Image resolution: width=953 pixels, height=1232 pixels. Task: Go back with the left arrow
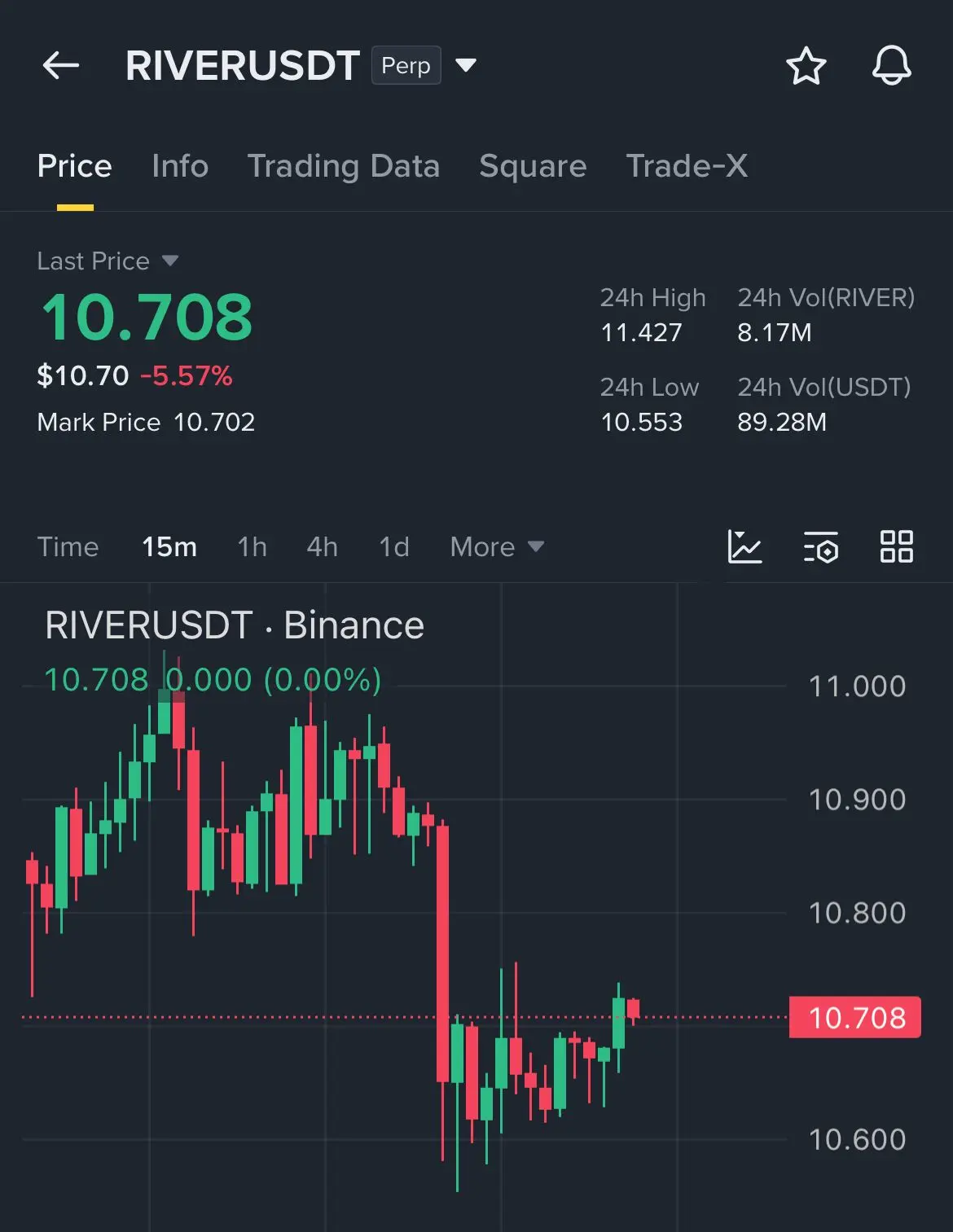click(61, 65)
